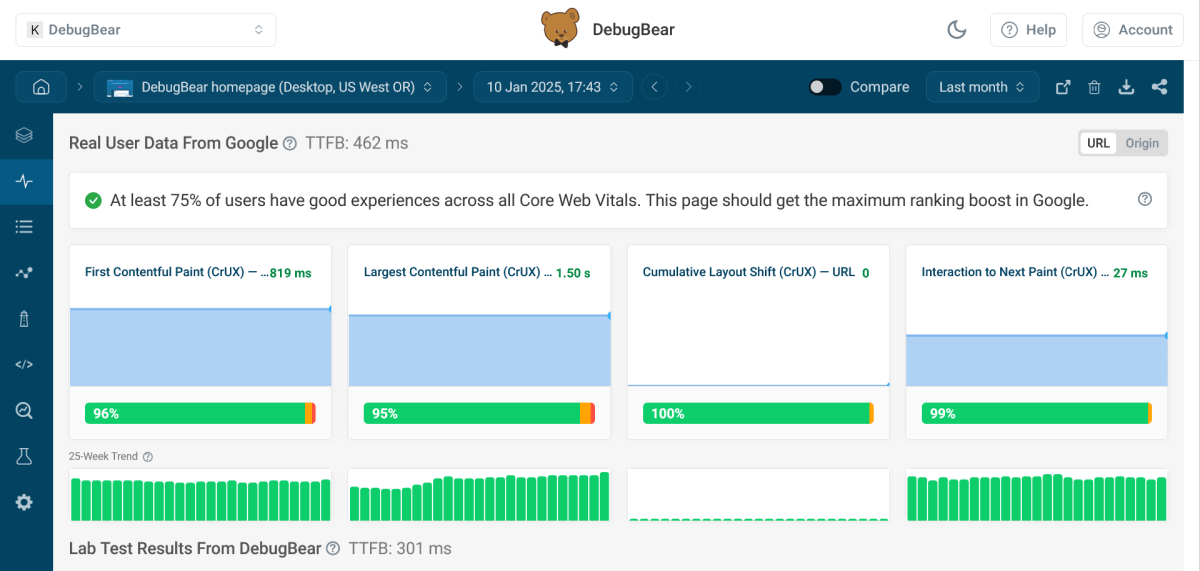The image size is (1200, 571).
Task: Open the DebugBear project selector dropdown
Action: pyautogui.click(x=146, y=30)
